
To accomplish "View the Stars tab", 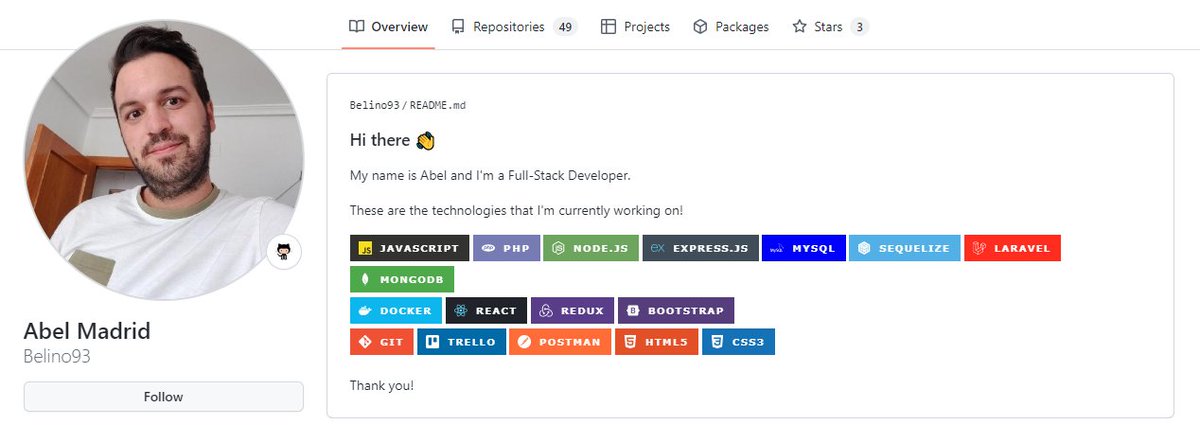I will tap(830, 27).
